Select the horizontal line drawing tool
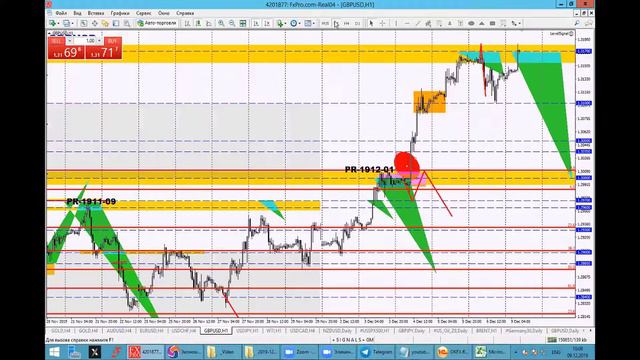The image size is (640, 360). [407, 23]
